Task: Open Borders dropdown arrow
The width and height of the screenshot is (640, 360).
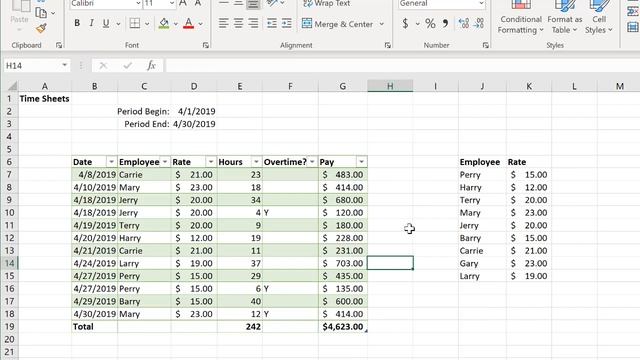Action: (147, 24)
